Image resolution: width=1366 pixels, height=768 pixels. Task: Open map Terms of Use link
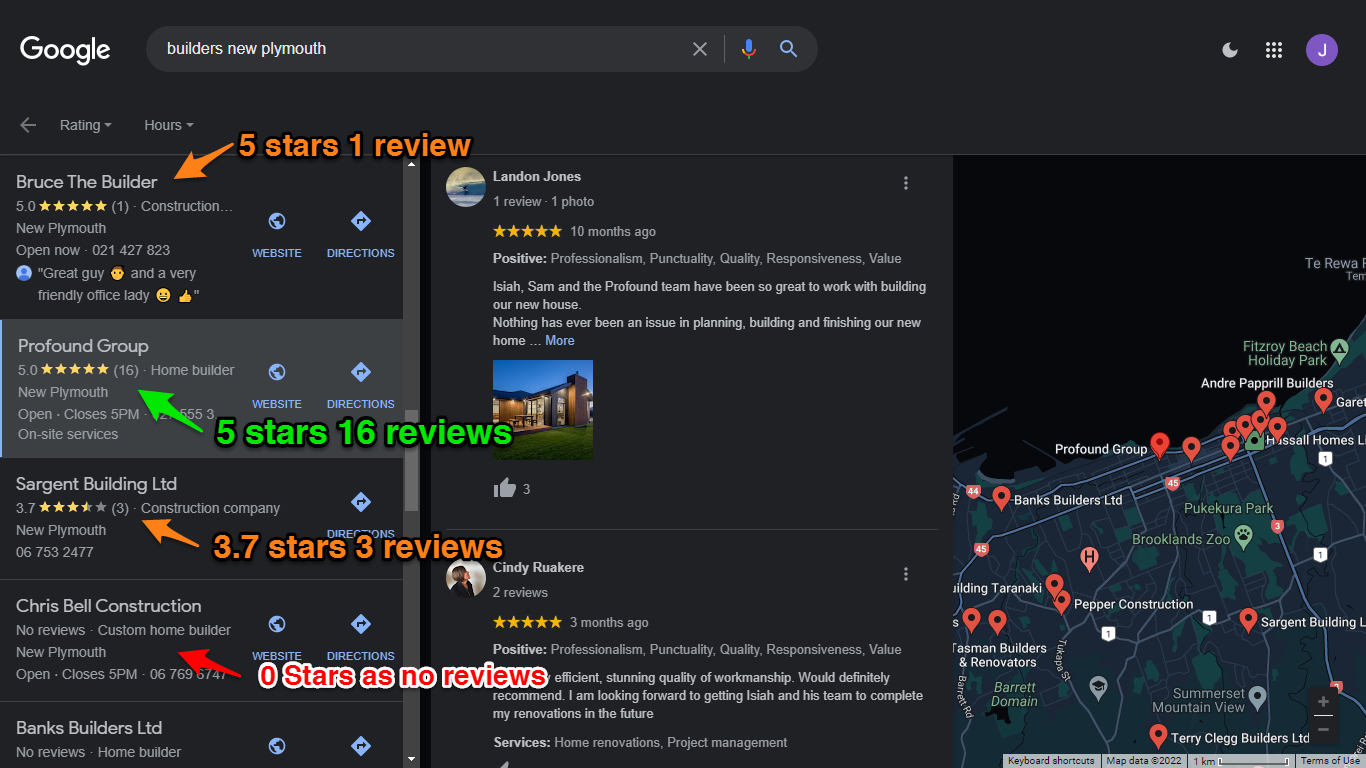1330,761
